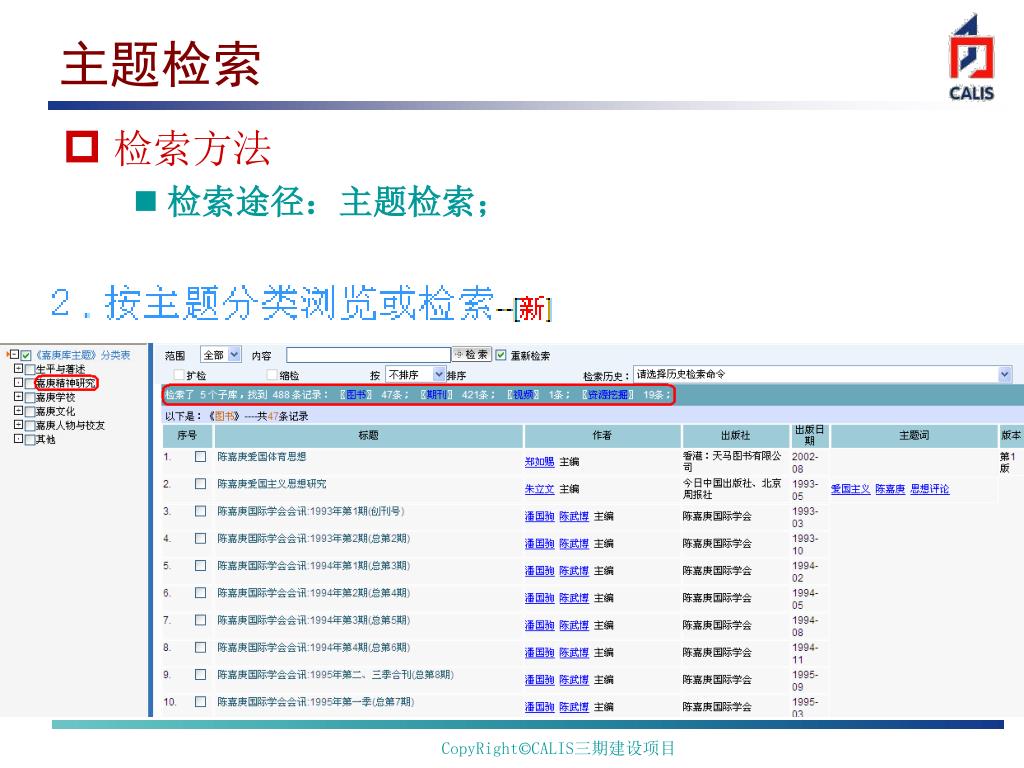Open title 陈嘉庚国际学会会讯:1995年第二、三季合刊(总第8期)

[335, 675]
